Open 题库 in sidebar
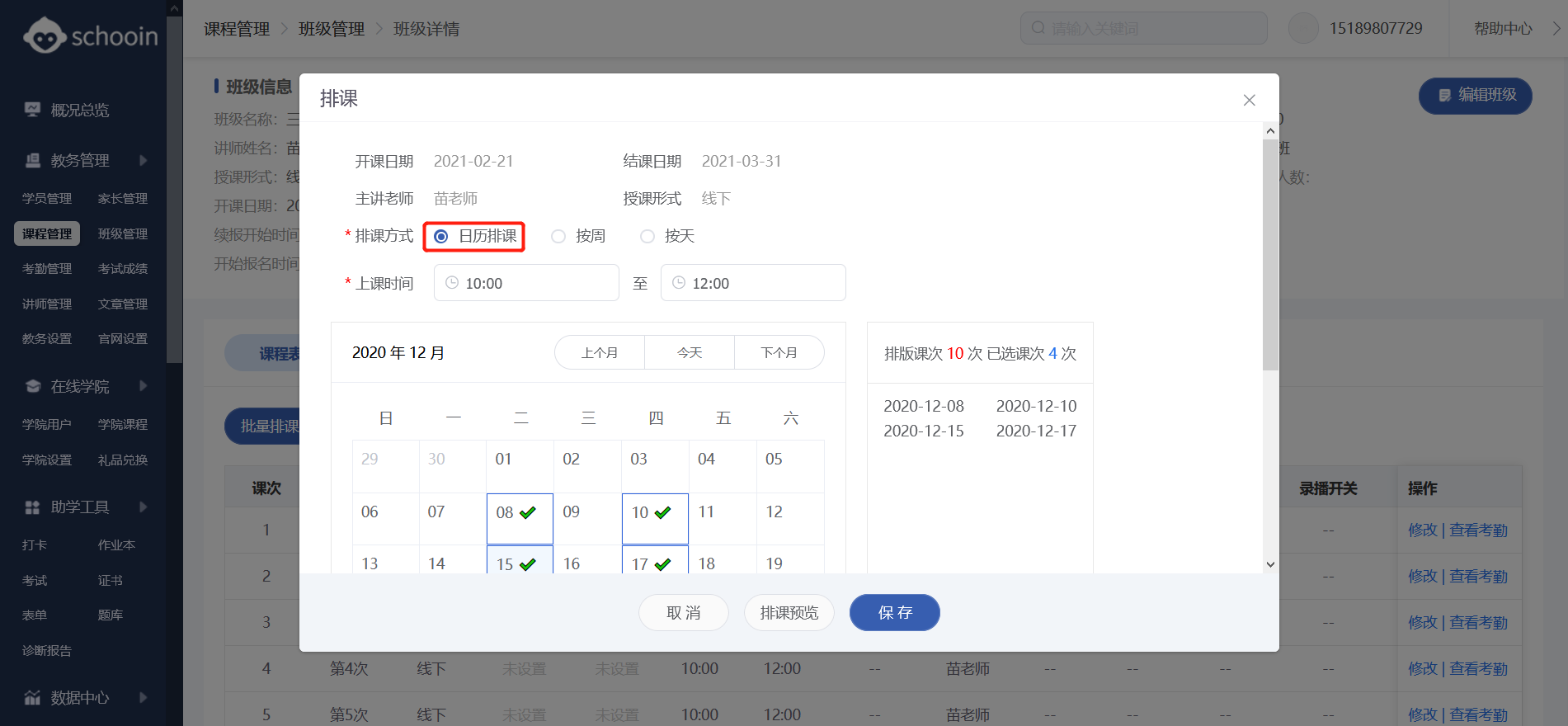 [111, 615]
